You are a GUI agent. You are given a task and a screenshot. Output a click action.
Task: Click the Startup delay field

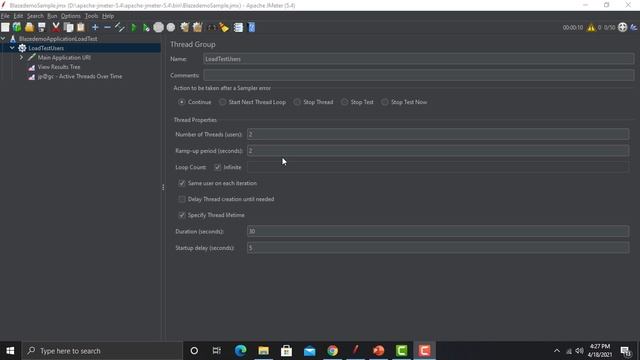tap(438, 248)
